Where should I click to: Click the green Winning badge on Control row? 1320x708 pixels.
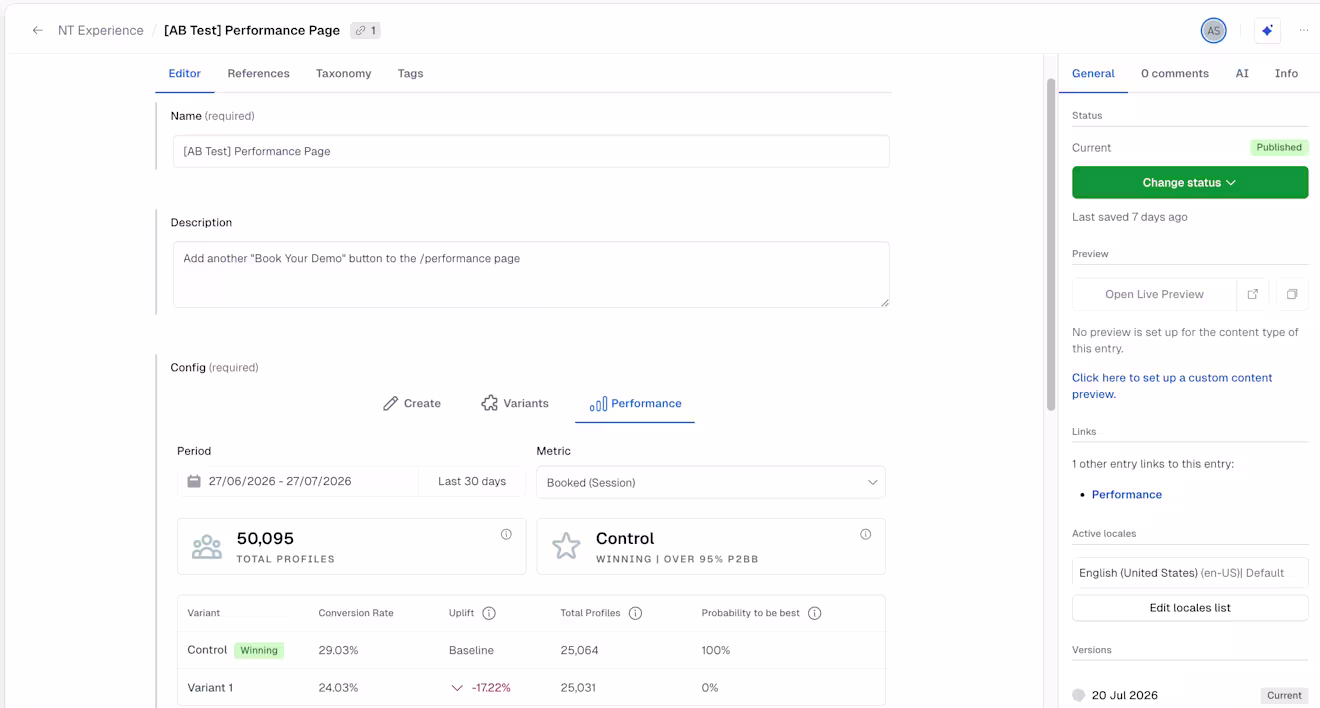pyautogui.click(x=259, y=650)
